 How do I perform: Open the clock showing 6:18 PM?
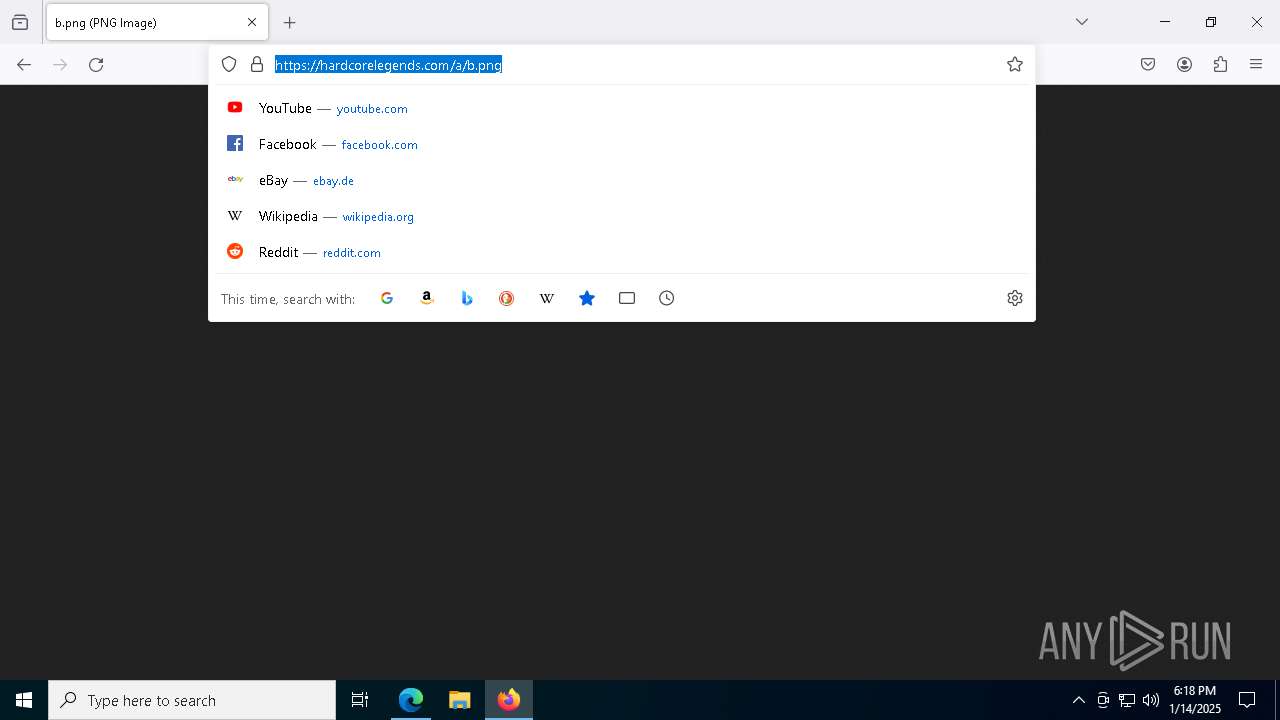[x=1195, y=700]
